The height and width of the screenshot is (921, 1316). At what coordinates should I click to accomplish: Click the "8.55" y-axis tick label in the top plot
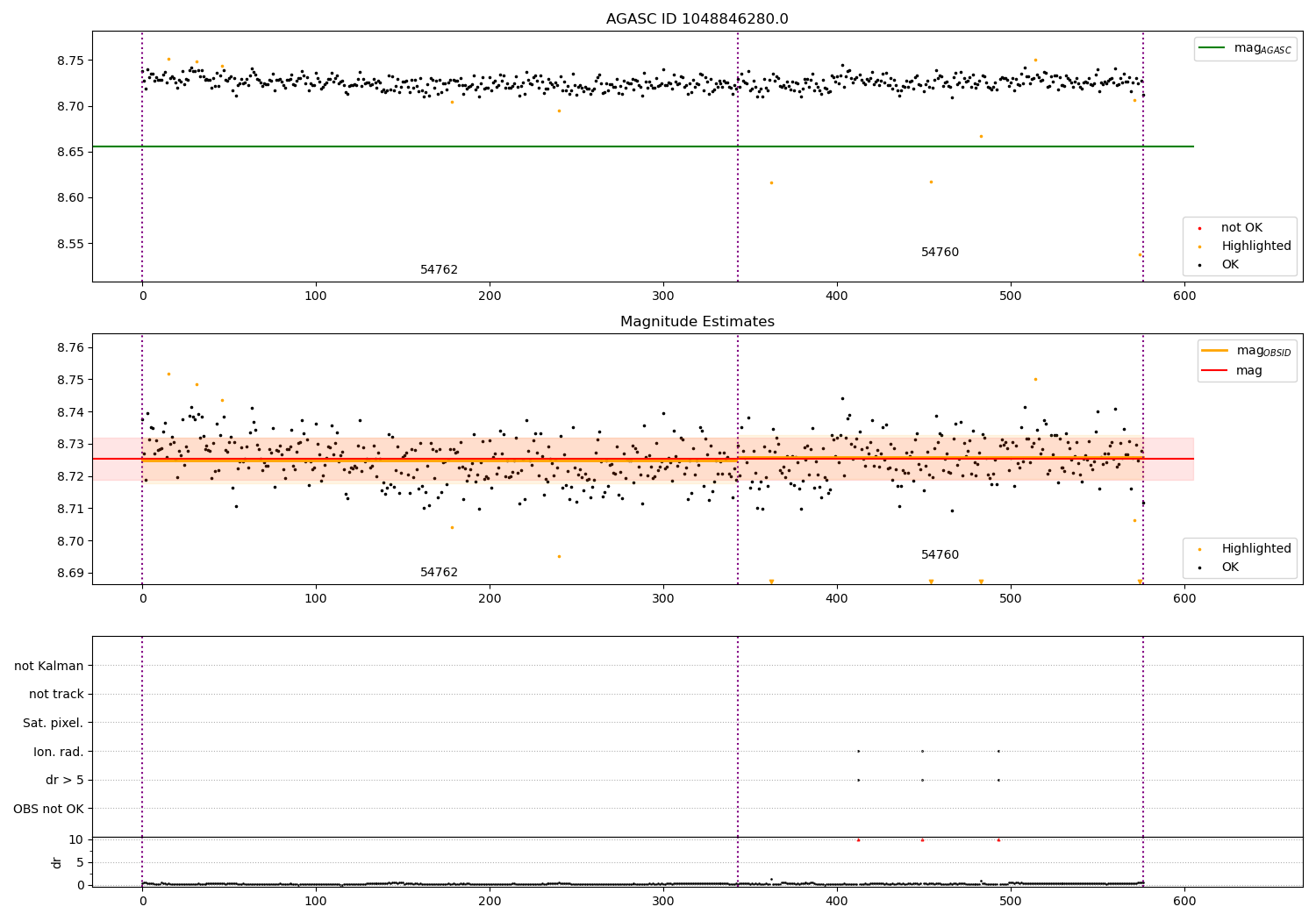[x=69, y=244]
